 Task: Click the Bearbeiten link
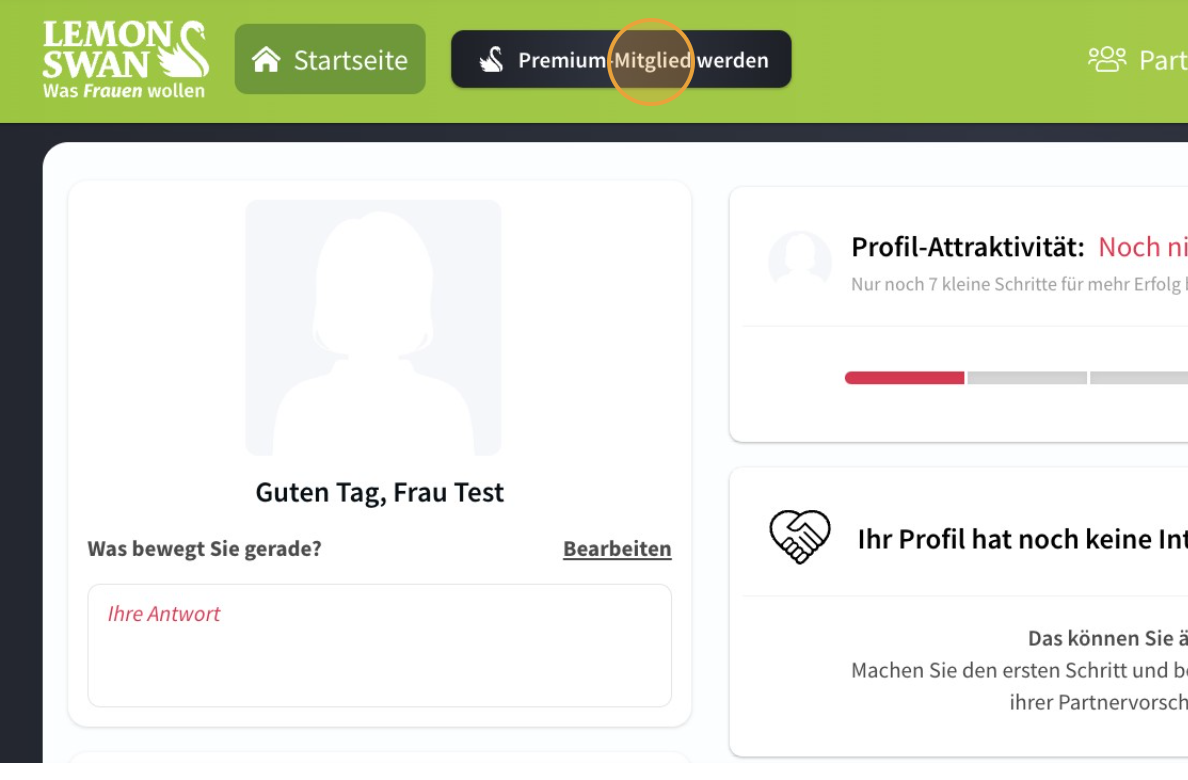pos(617,548)
